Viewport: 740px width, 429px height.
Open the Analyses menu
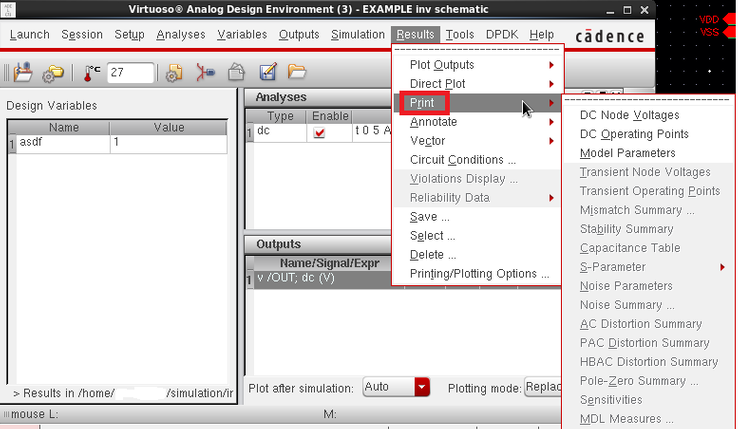point(181,34)
